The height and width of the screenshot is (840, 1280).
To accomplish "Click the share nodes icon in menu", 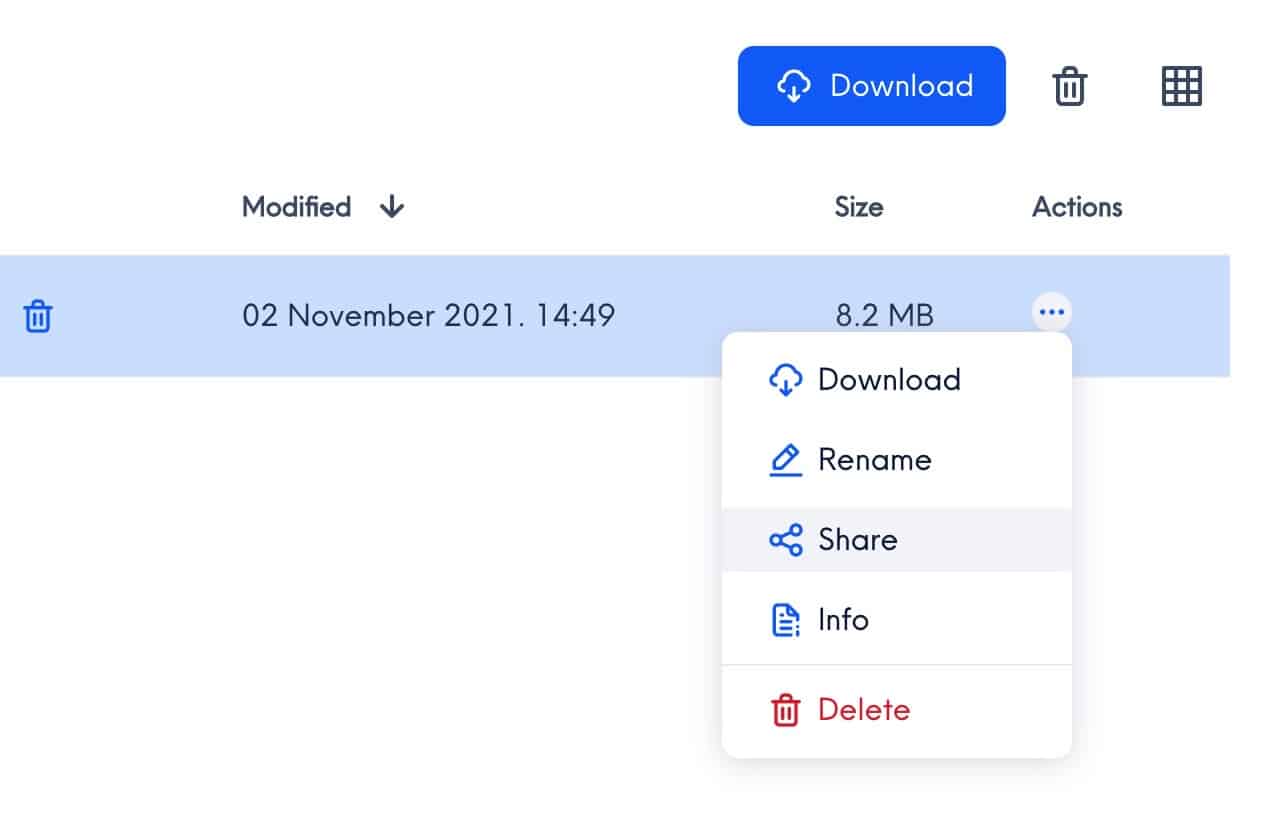I will [786, 540].
